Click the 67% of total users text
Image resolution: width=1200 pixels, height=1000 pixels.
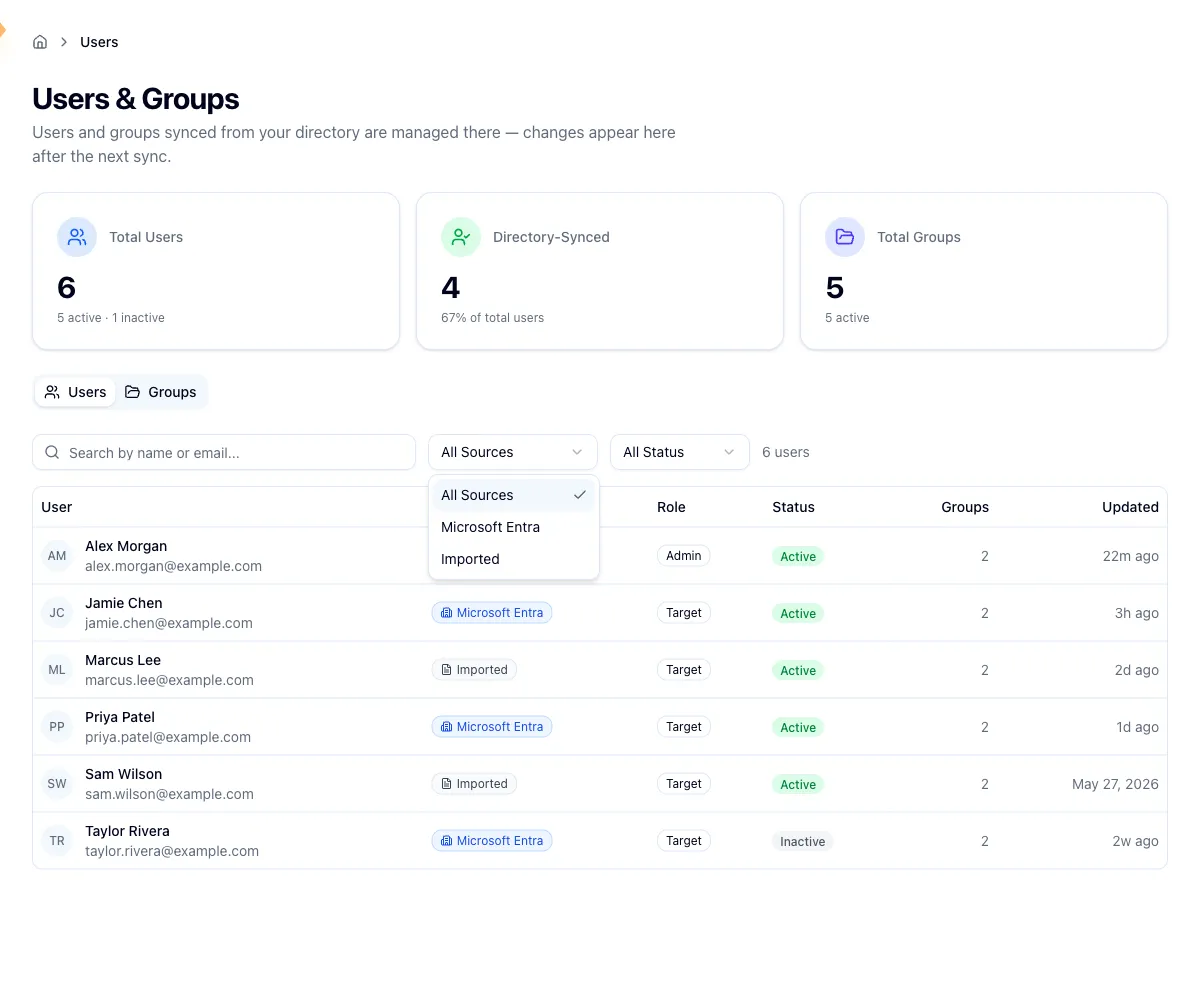[493, 318]
